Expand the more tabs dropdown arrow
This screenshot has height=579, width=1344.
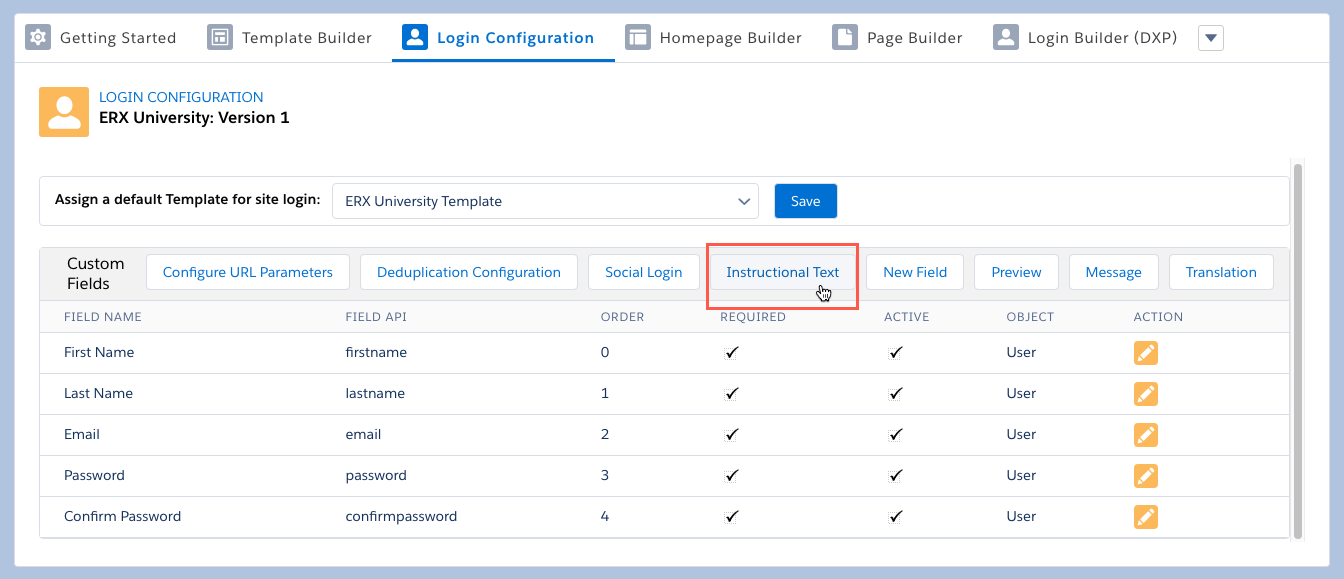(x=1210, y=38)
